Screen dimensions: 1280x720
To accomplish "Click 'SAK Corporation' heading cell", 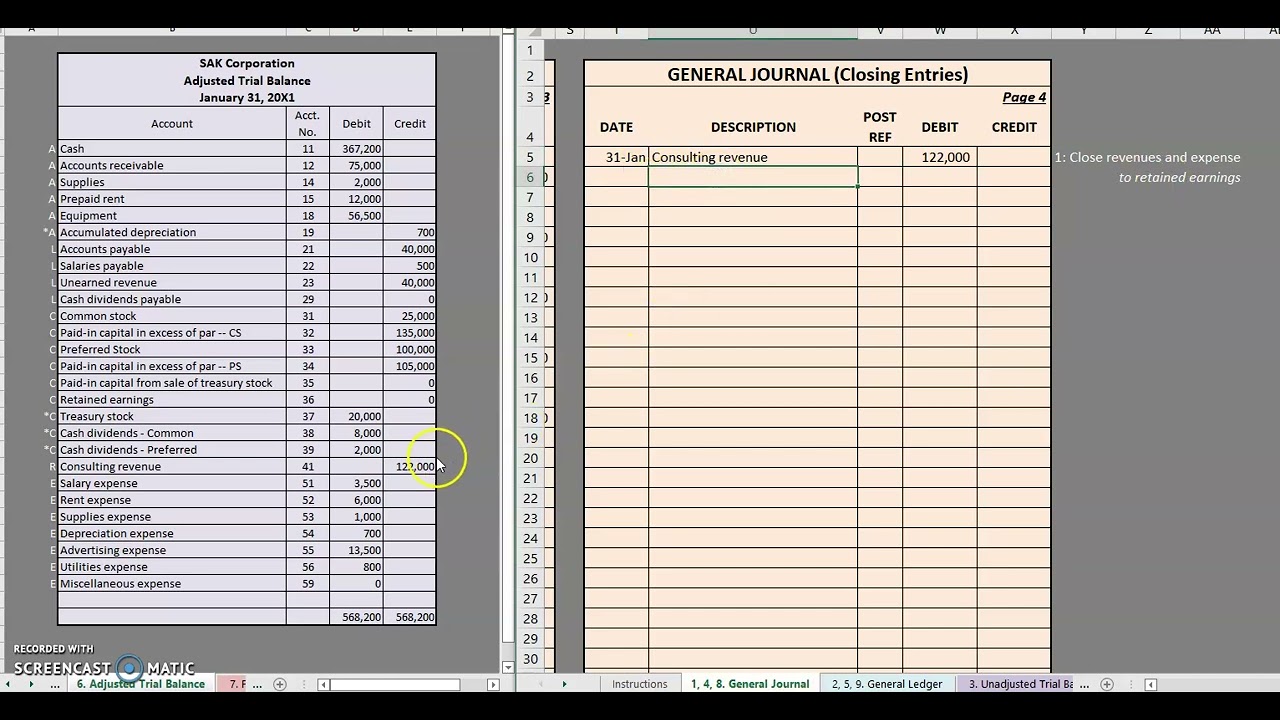I will [247, 63].
